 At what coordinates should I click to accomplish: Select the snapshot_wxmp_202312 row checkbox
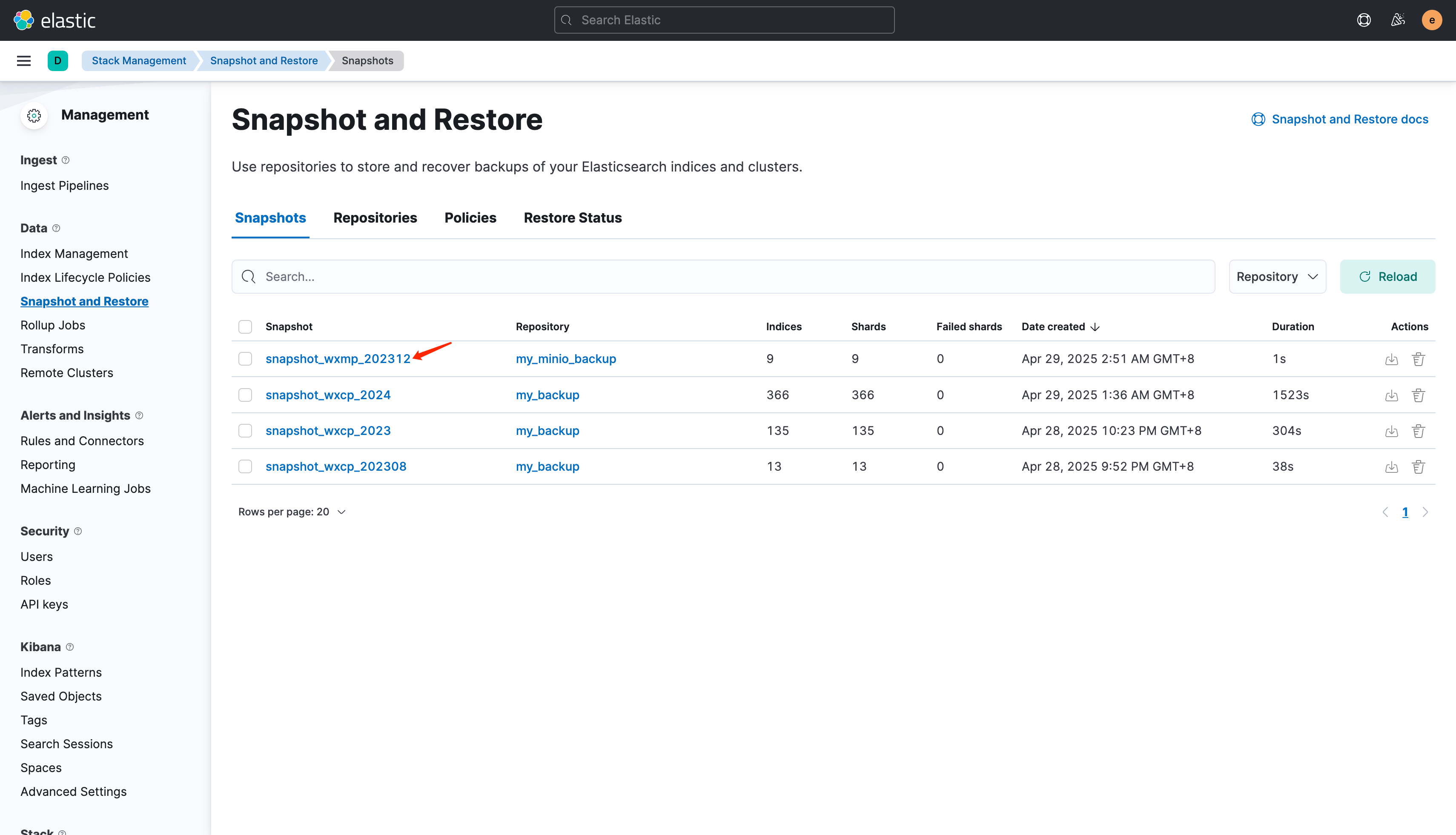[x=245, y=359]
